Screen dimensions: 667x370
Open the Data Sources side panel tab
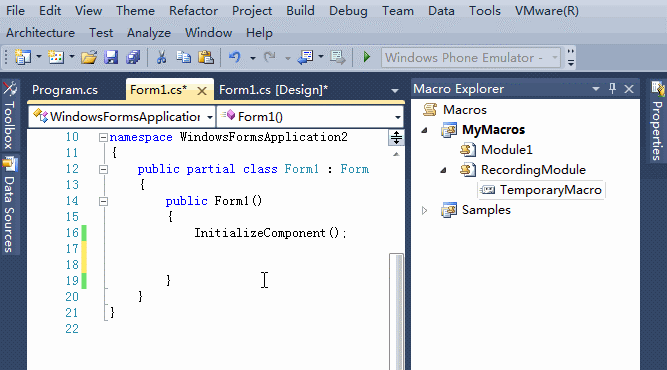[x=9, y=205]
